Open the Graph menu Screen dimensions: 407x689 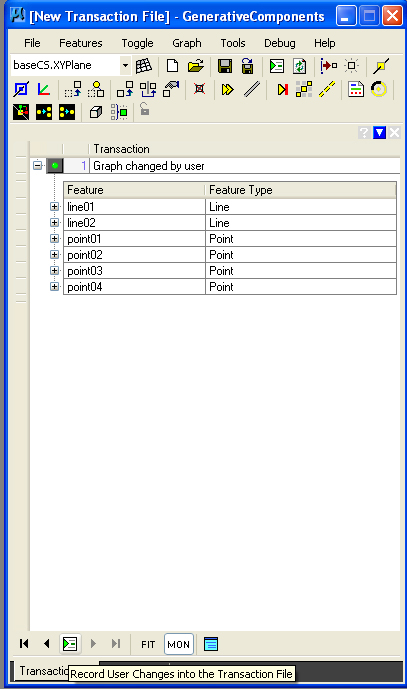[187, 43]
